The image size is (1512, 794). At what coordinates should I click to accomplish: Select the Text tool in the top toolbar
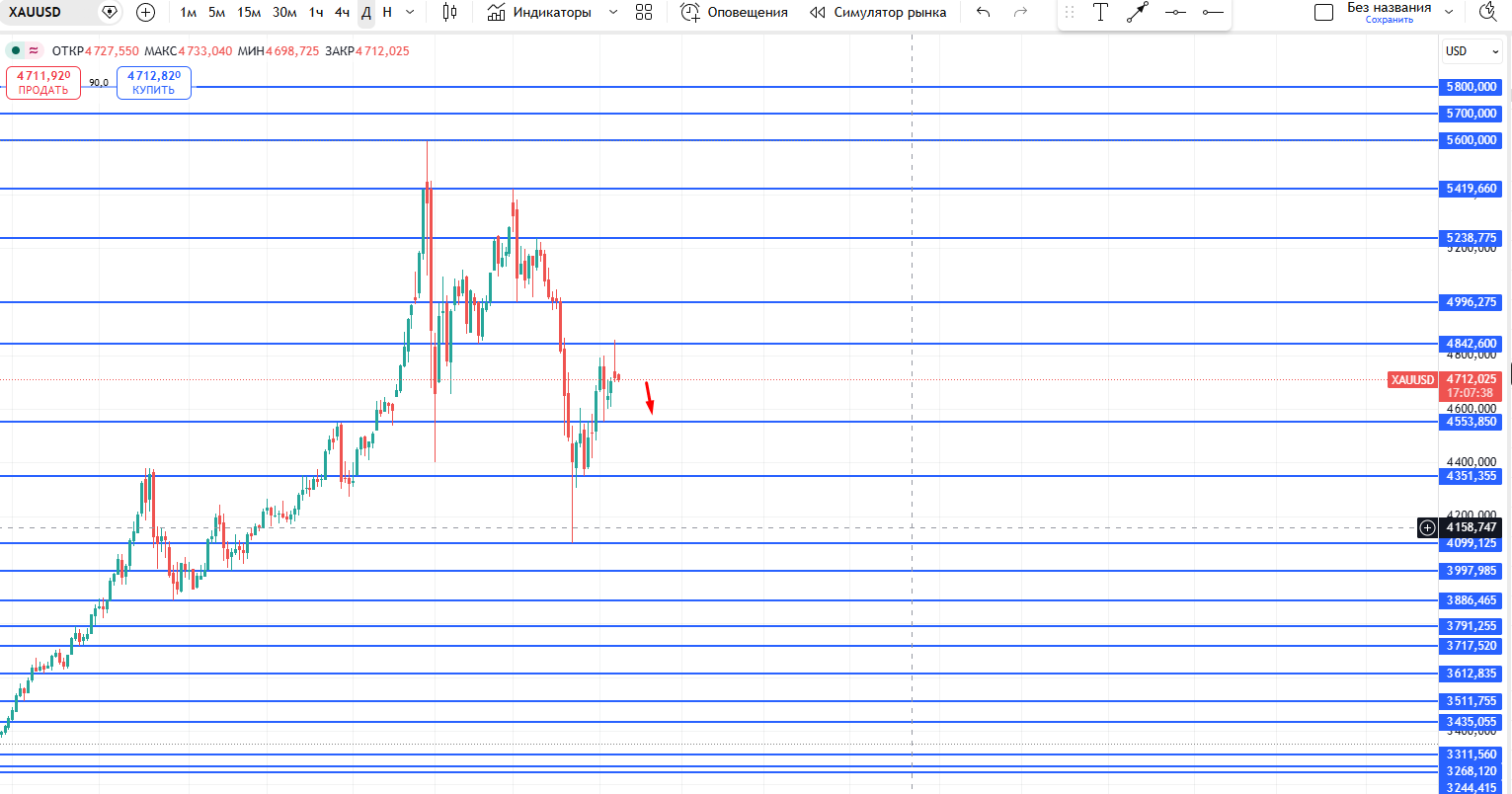(1100, 12)
